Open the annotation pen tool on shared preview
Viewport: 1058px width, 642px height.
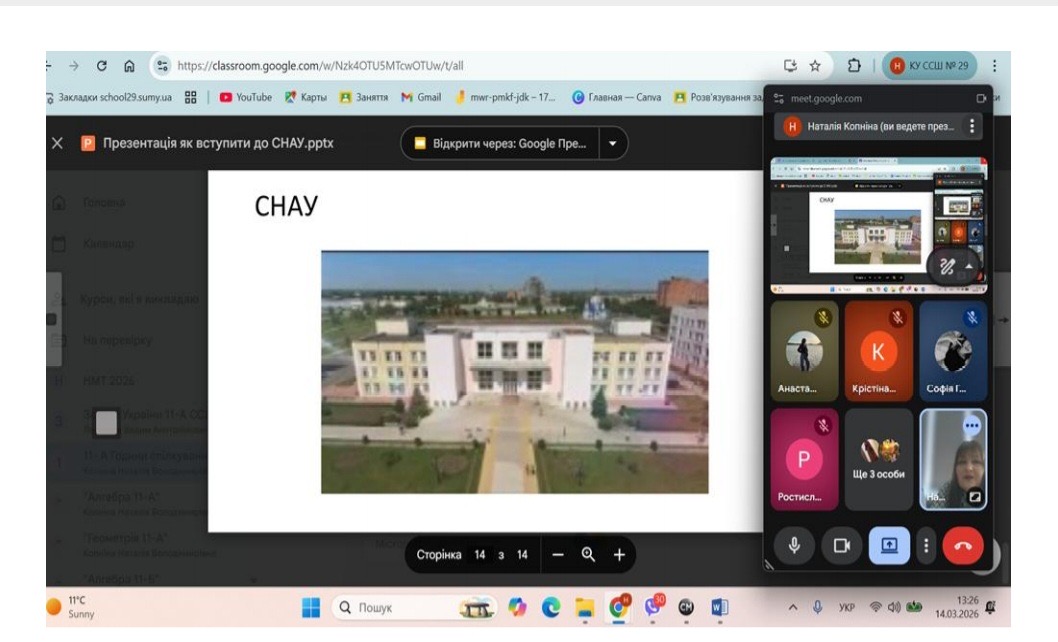[x=947, y=266]
